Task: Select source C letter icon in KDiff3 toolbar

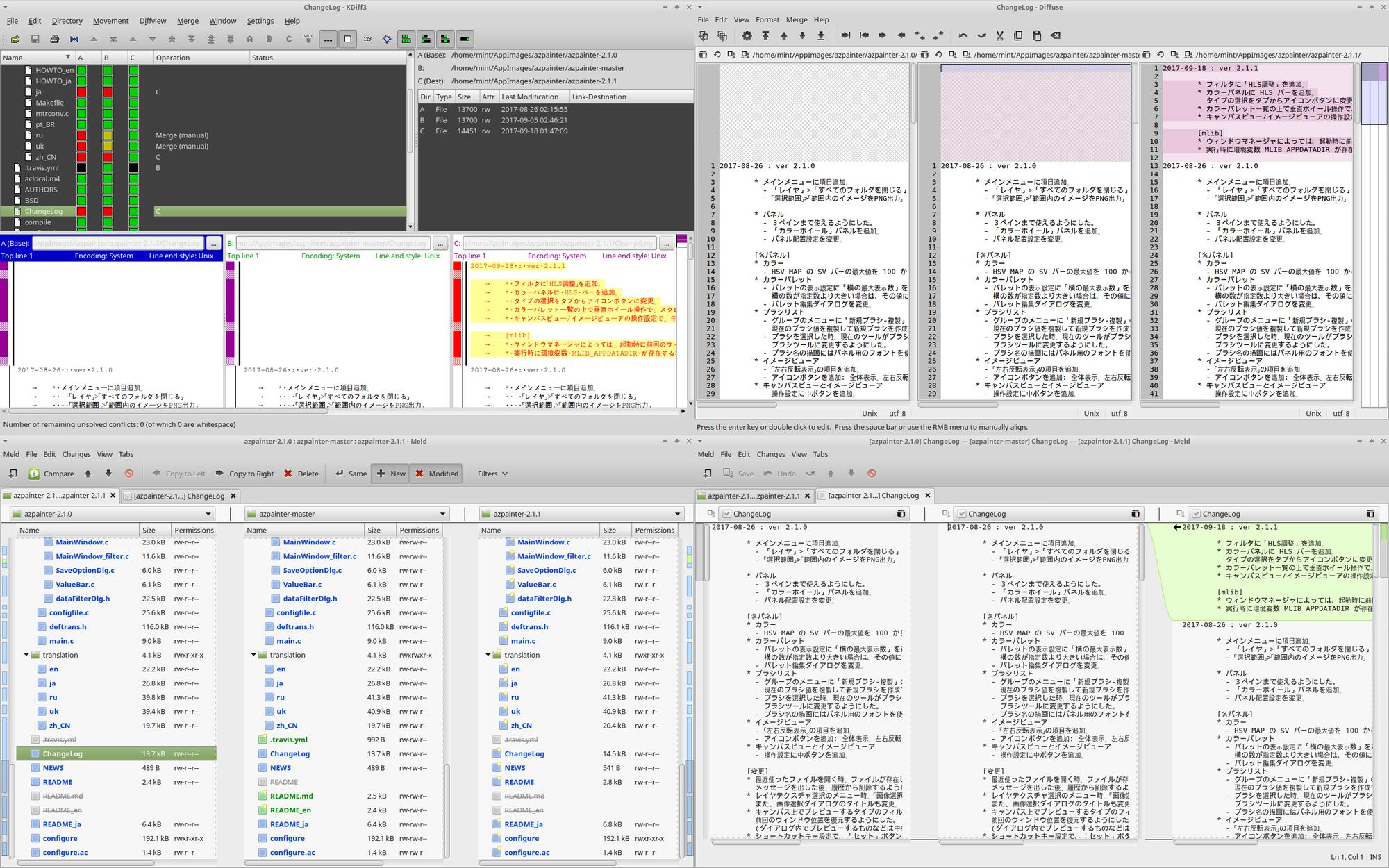Action: click(x=289, y=40)
